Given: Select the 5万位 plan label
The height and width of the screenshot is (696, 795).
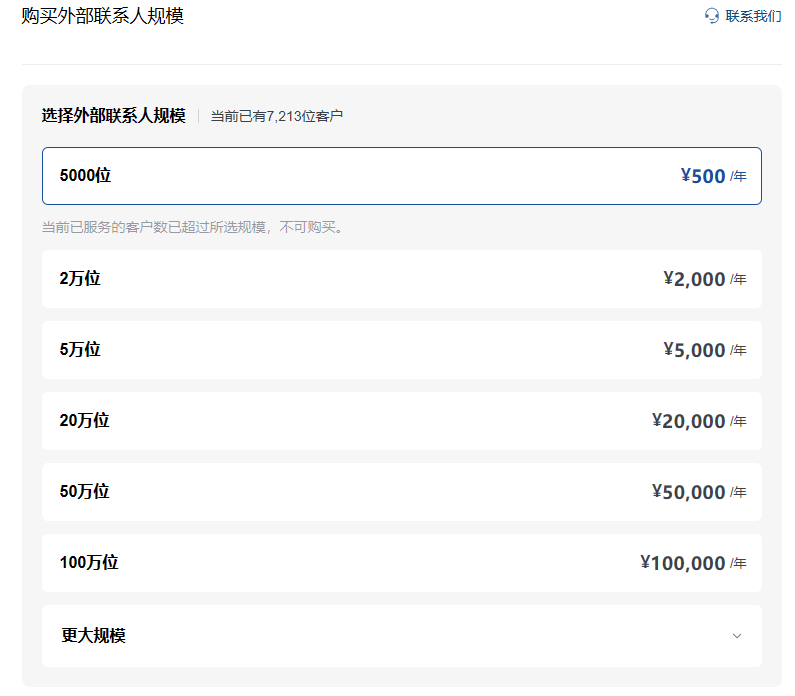Looking at the screenshot, I should (x=80, y=350).
